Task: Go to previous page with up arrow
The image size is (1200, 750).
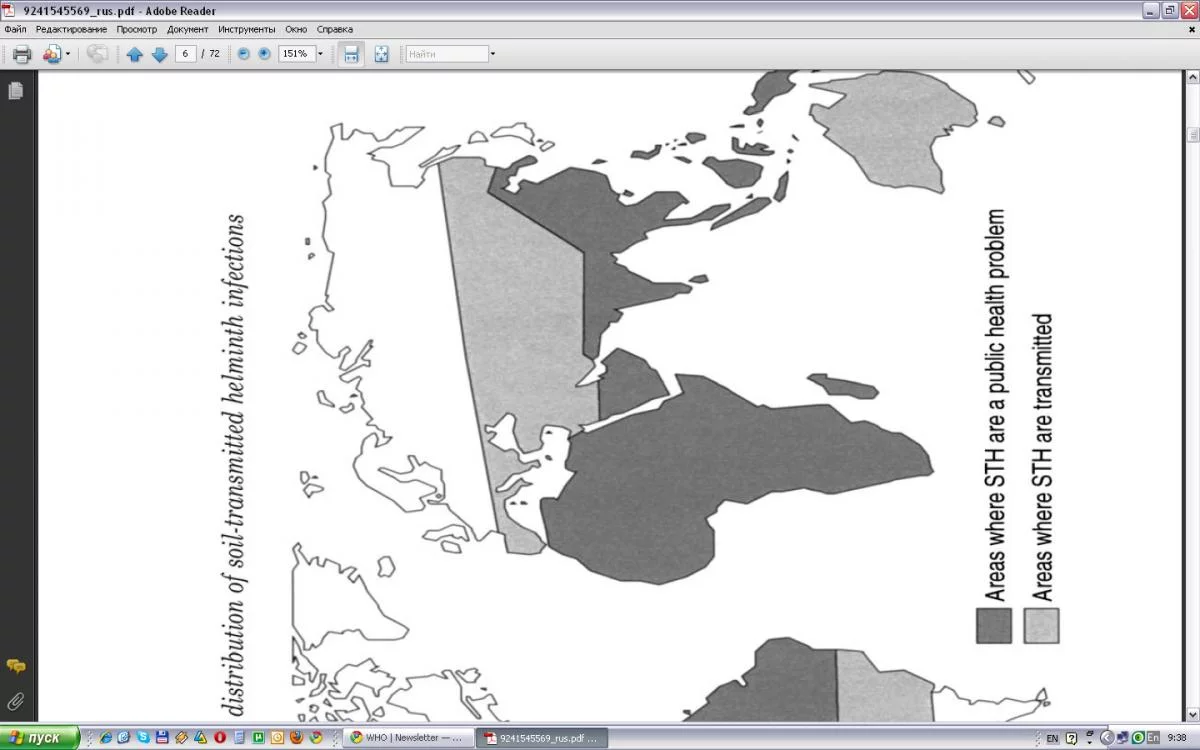Action: click(135, 54)
